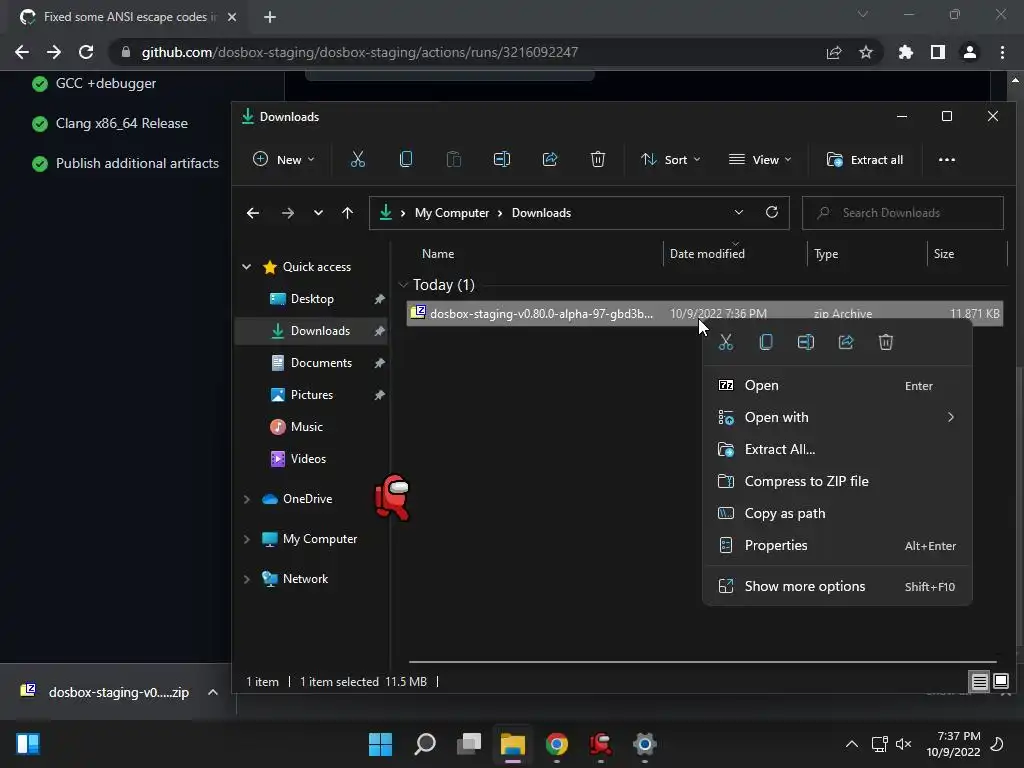Image resolution: width=1024 pixels, height=768 pixels.
Task: Click the Copy icon in Explorer toolbar
Action: 406,159
